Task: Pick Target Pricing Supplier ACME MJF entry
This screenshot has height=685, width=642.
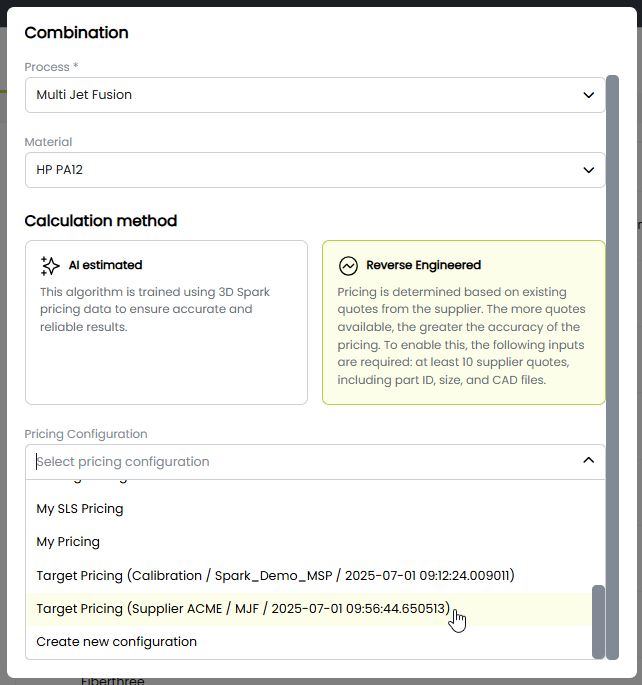Action: (x=243, y=609)
